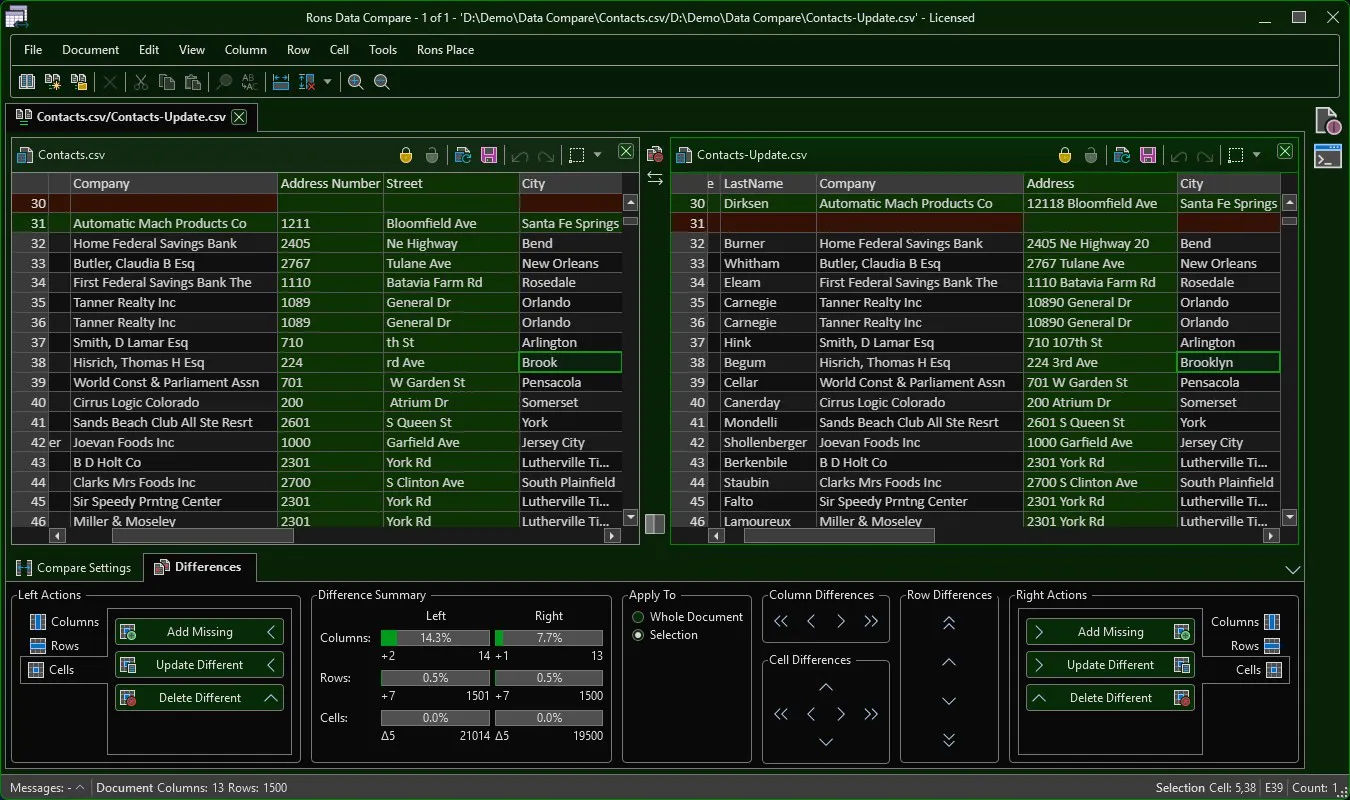Click the Replace AB-AC icon
1350x800 pixels.
[250, 82]
